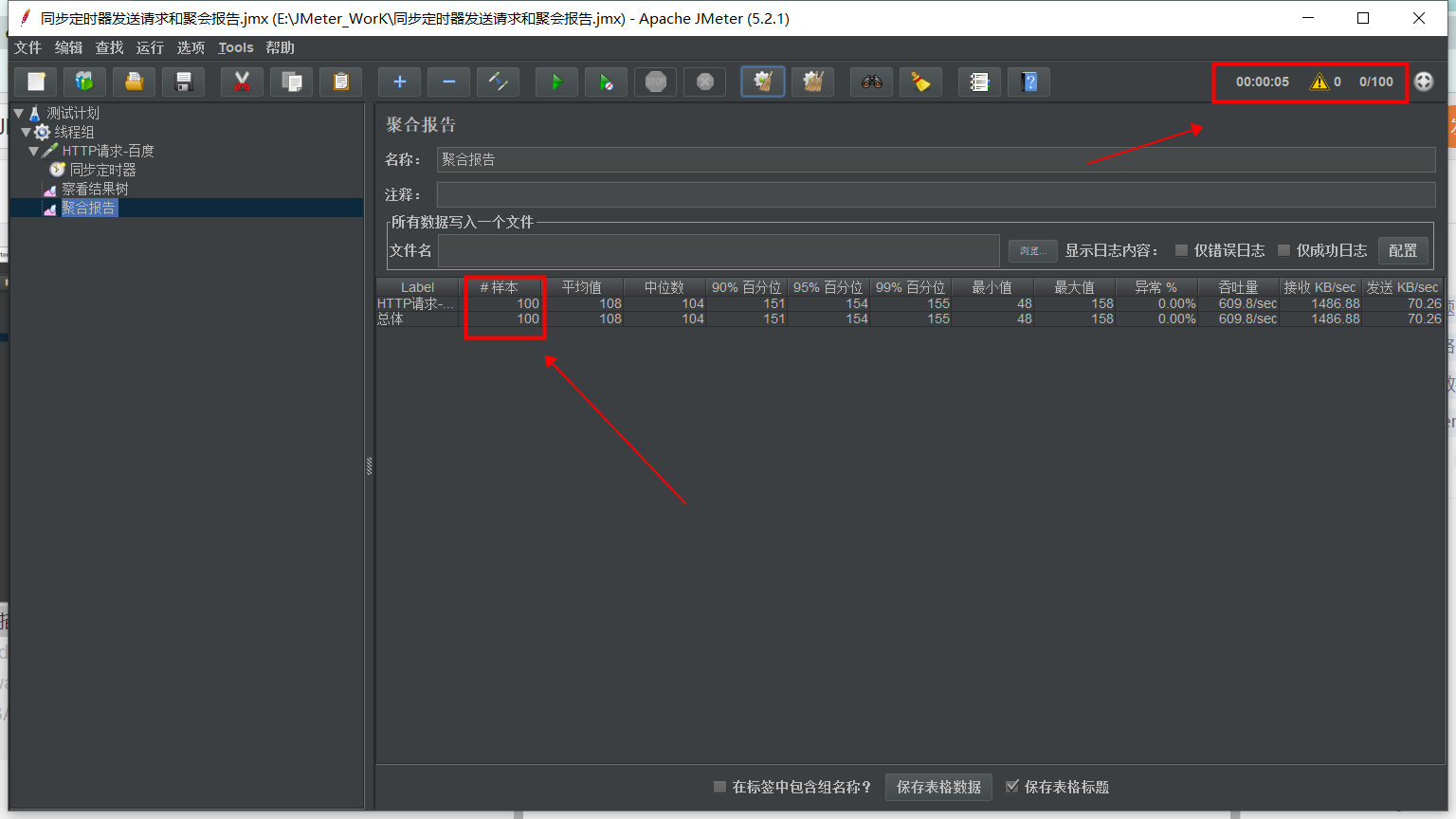This screenshot has height=819, width=1456.
Task: Start the test with the green play icon
Action: (556, 82)
